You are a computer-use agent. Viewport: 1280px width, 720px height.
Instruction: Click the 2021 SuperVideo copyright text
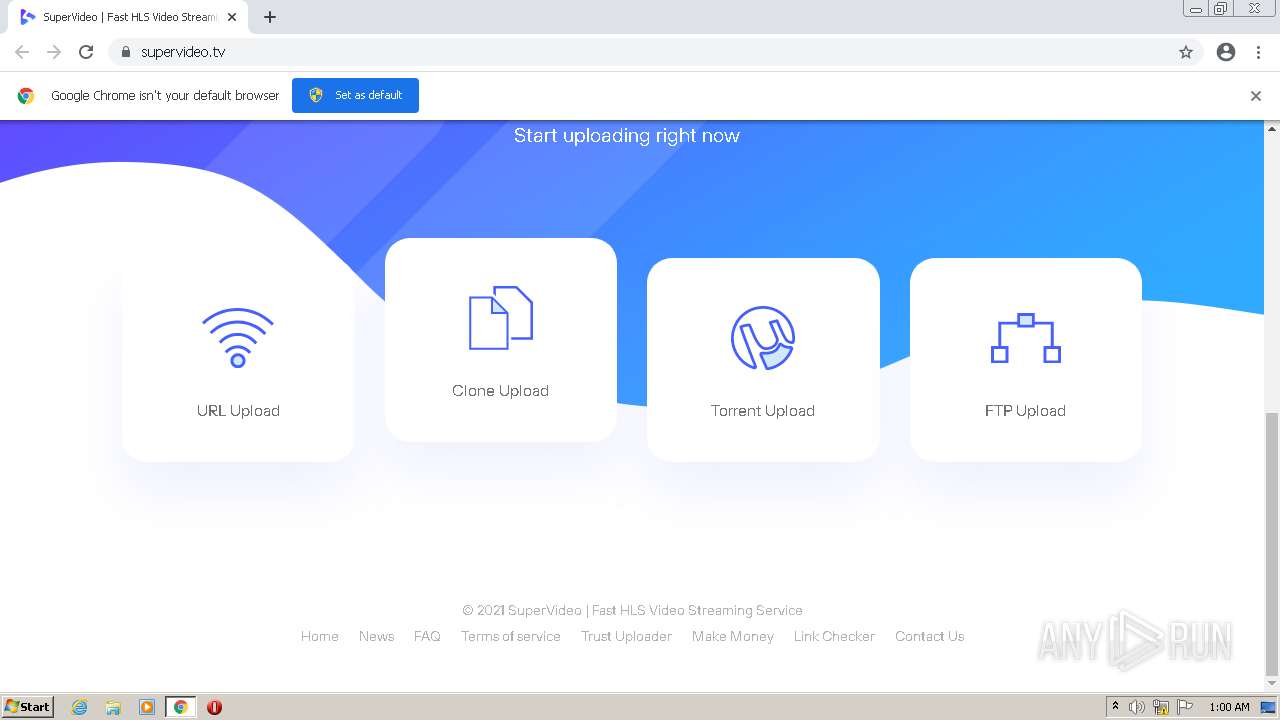click(x=632, y=610)
